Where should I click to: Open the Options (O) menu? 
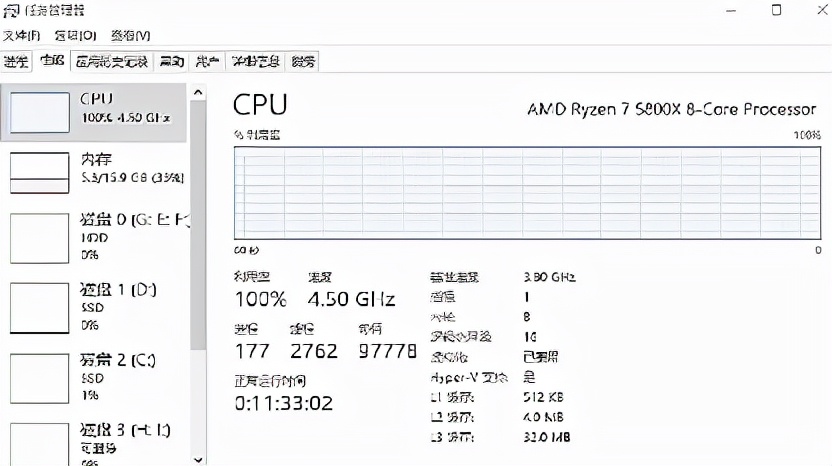point(75,36)
